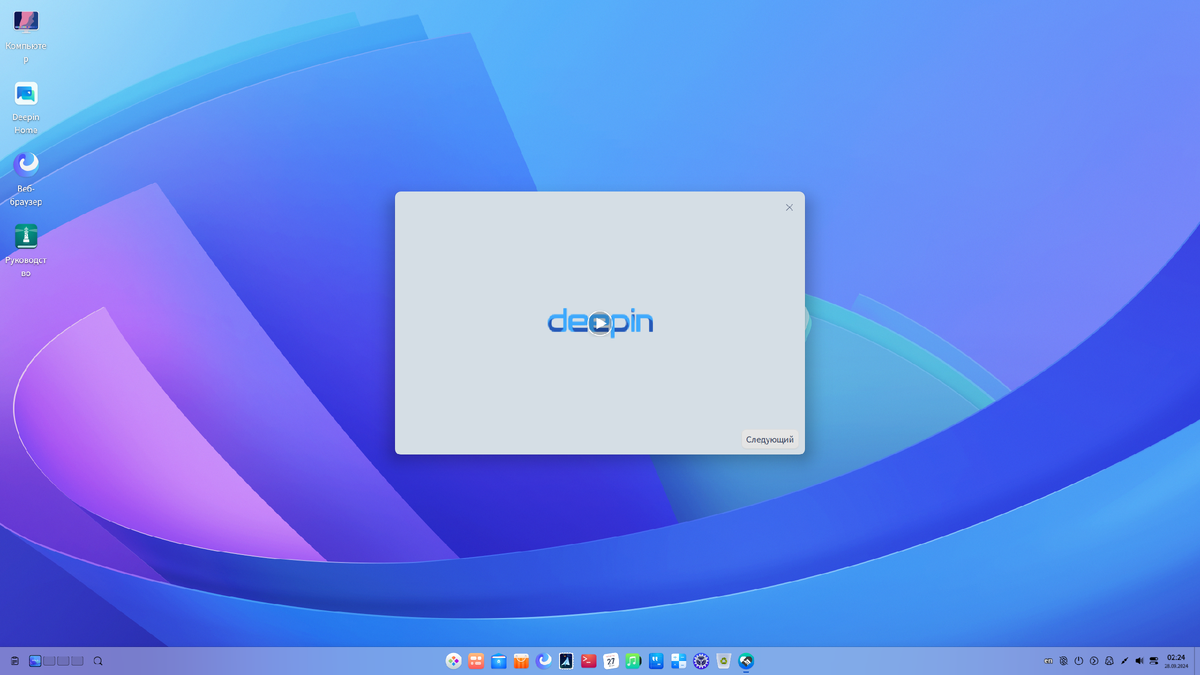
Task: Launch the Веб-браузер desktop shortcut
Action: pyautogui.click(x=26, y=179)
